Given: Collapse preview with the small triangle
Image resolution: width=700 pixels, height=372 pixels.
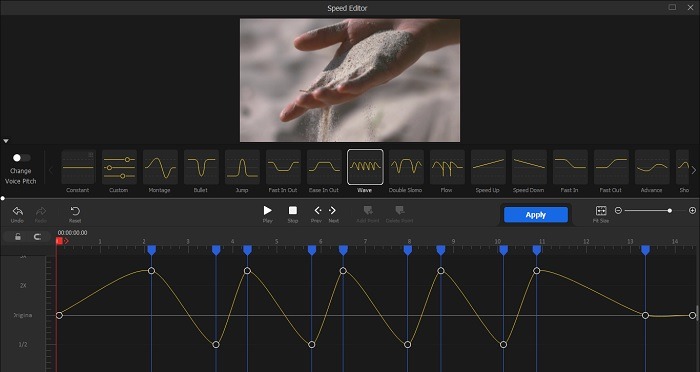Looking at the screenshot, I should click(6, 141).
